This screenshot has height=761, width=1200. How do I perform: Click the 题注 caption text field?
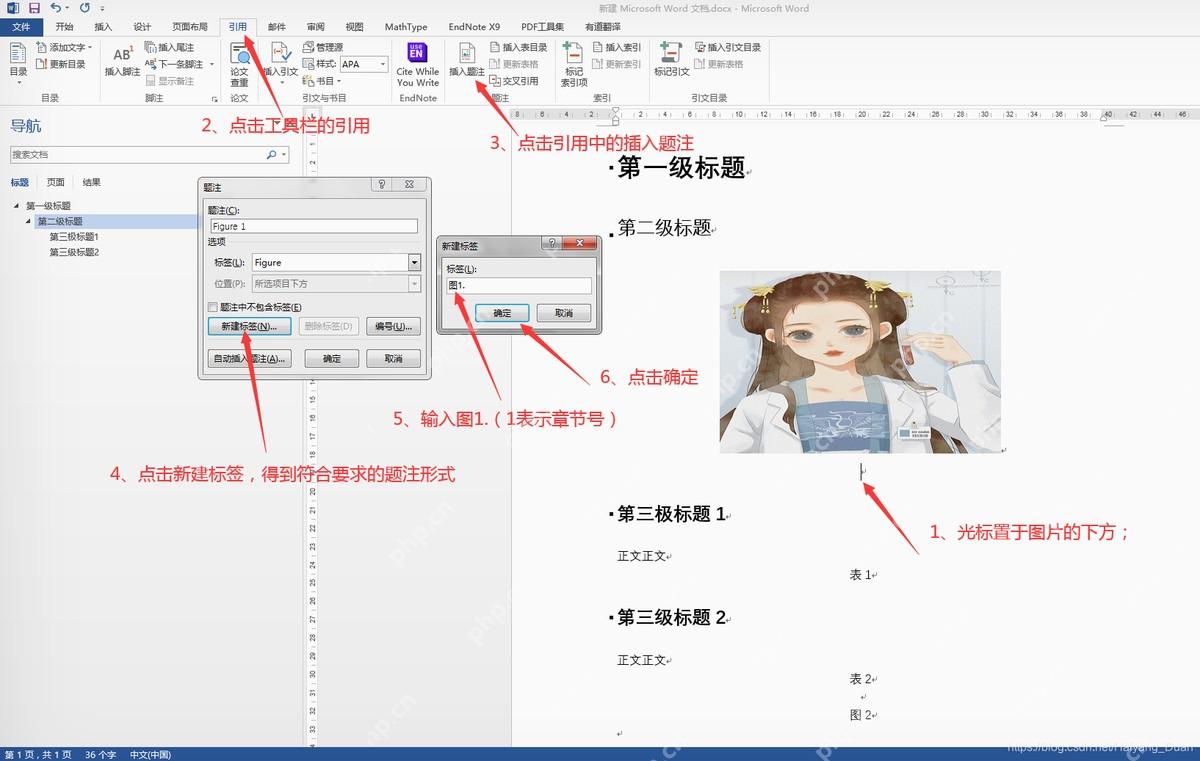[313, 227]
